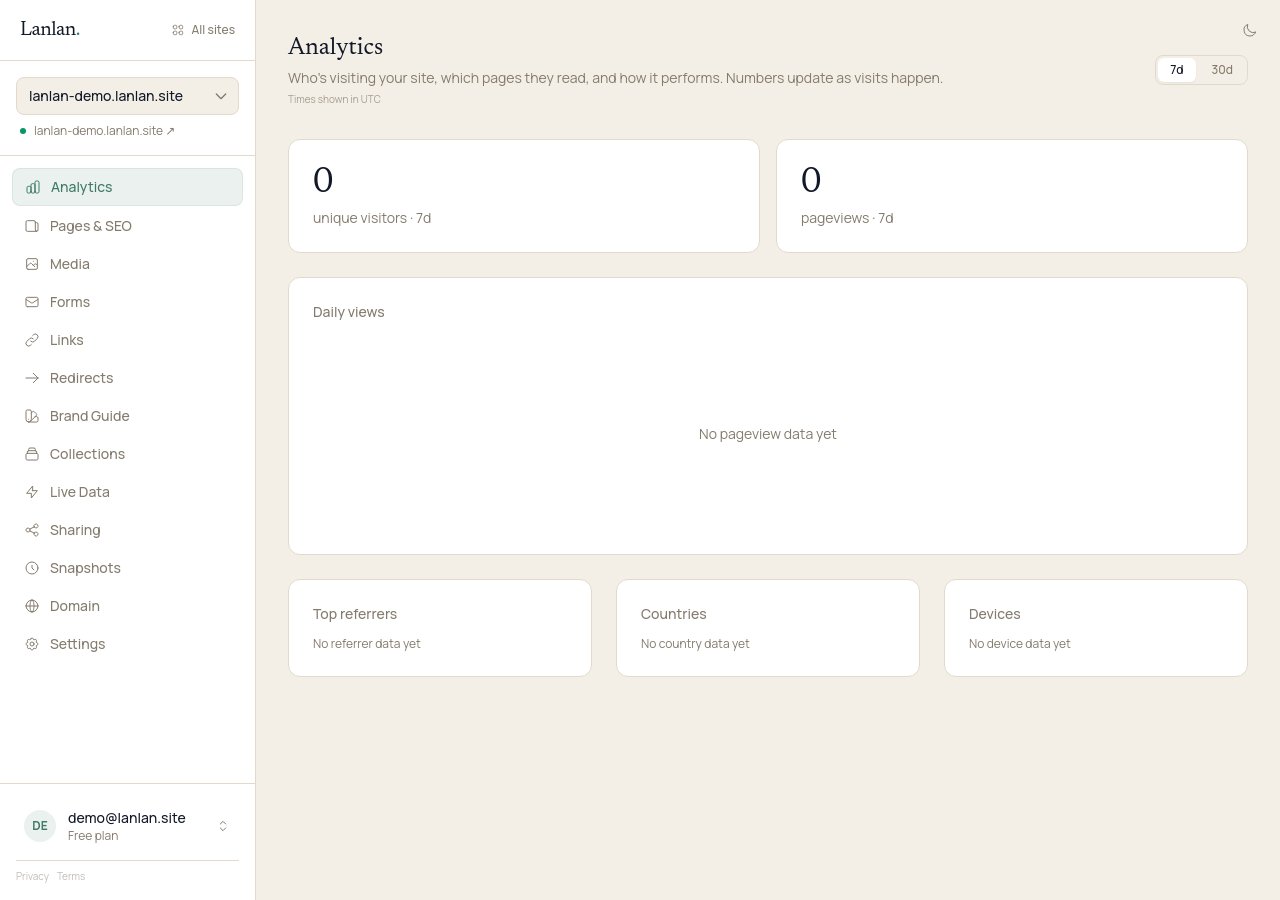Image resolution: width=1280 pixels, height=900 pixels.
Task: Expand the account menu chevrons
Action: pyautogui.click(x=223, y=826)
